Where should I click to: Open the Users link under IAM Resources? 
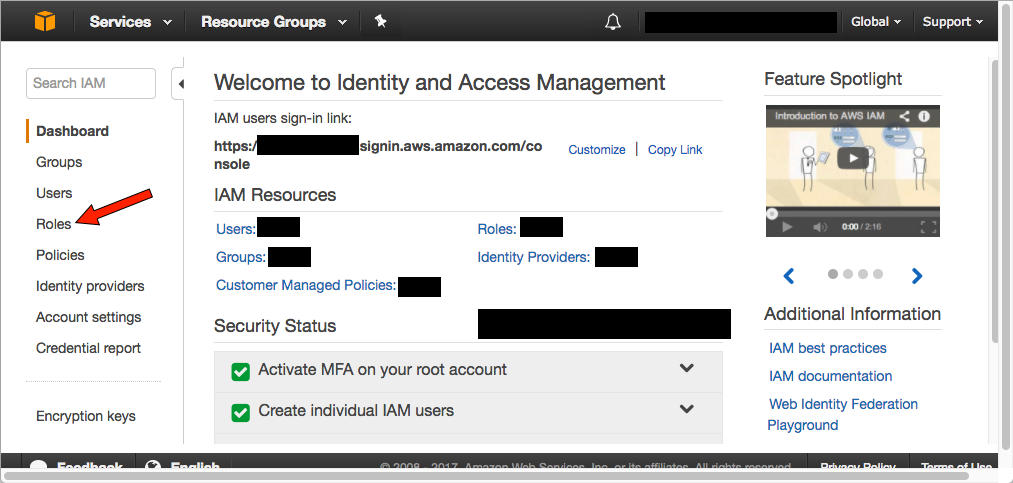(236, 229)
